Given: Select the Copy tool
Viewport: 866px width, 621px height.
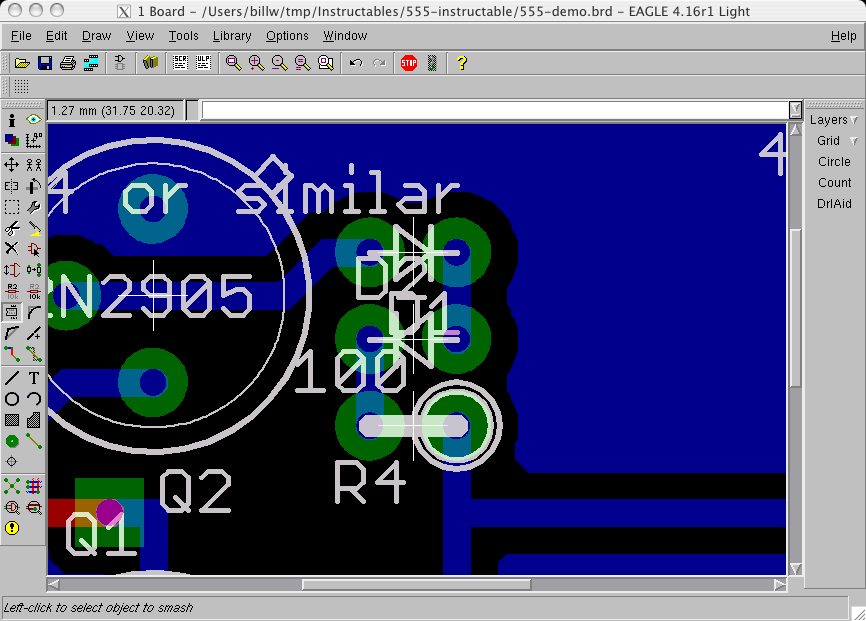Looking at the screenshot, I should coord(34,165).
